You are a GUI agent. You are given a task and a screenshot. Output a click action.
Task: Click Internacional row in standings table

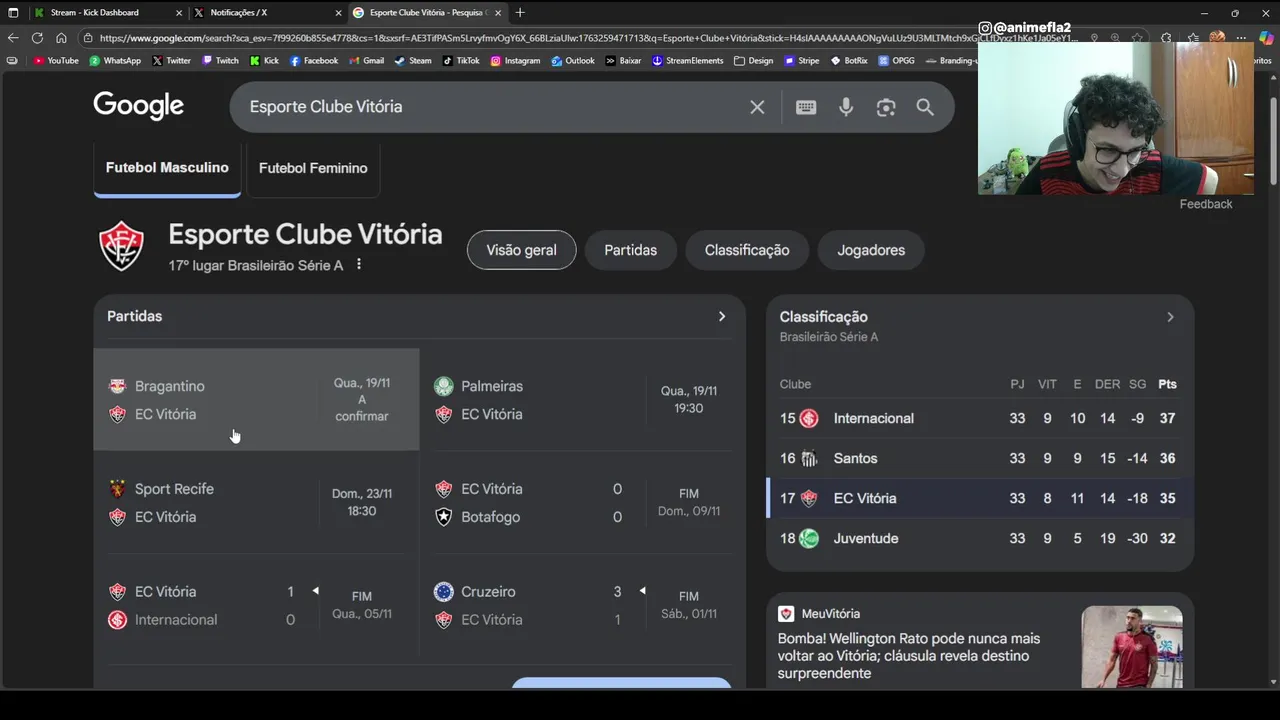980,418
